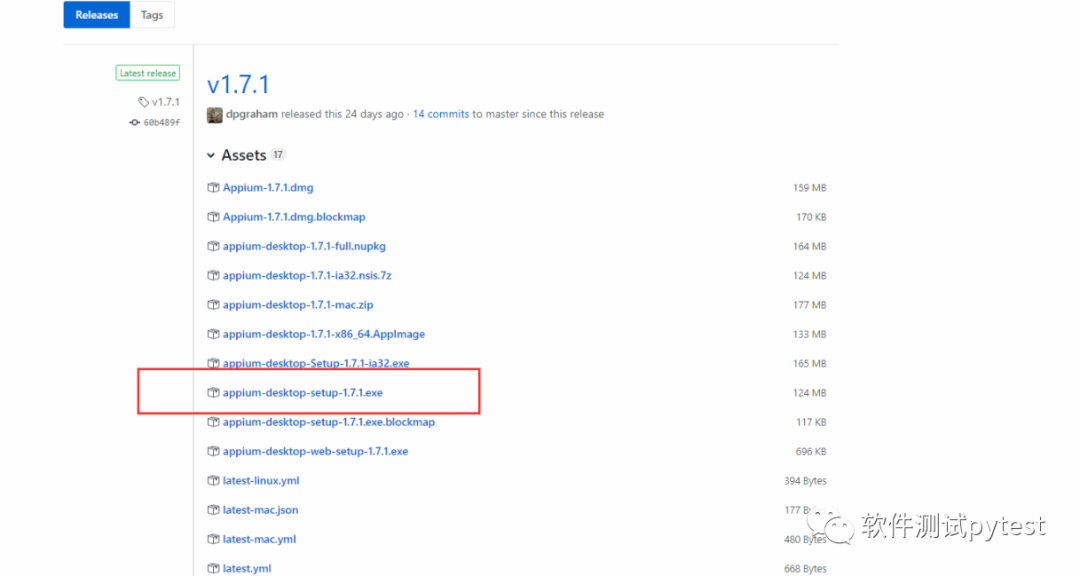Image resolution: width=1080 pixels, height=576 pixels.
Task: Download appium-desktop-1.7.1-full.nupkg
Action: [x=304, y=246]
